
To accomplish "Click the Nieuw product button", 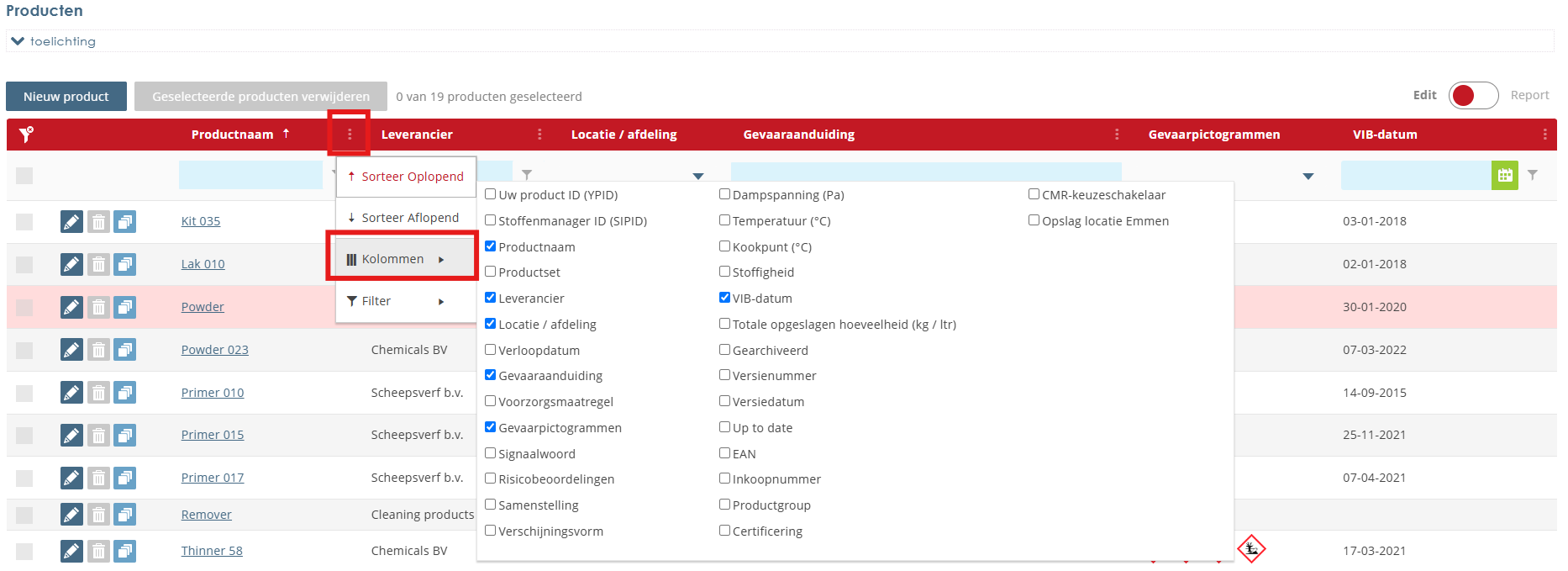I will [x=66, y=97].
